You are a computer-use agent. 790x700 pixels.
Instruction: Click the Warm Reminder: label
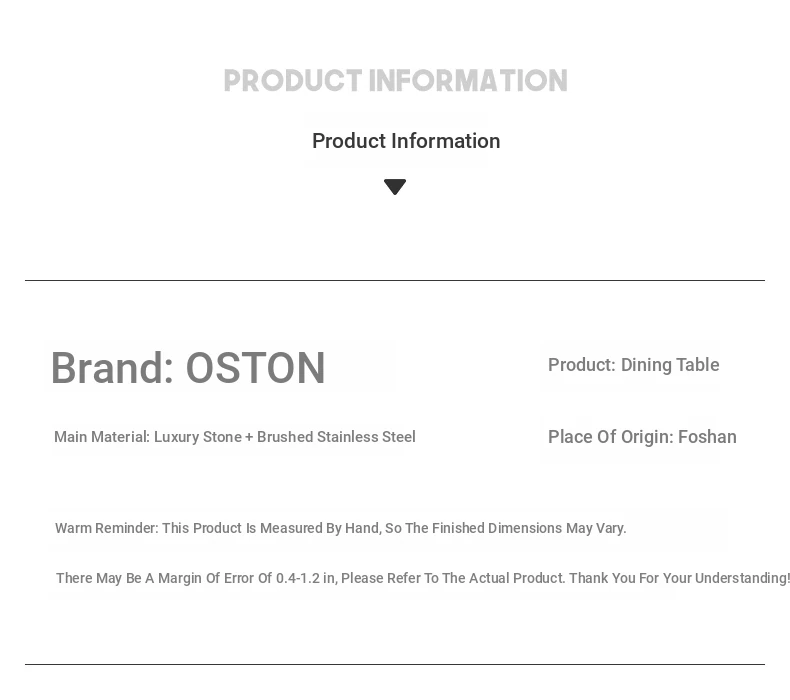[106, 528]
